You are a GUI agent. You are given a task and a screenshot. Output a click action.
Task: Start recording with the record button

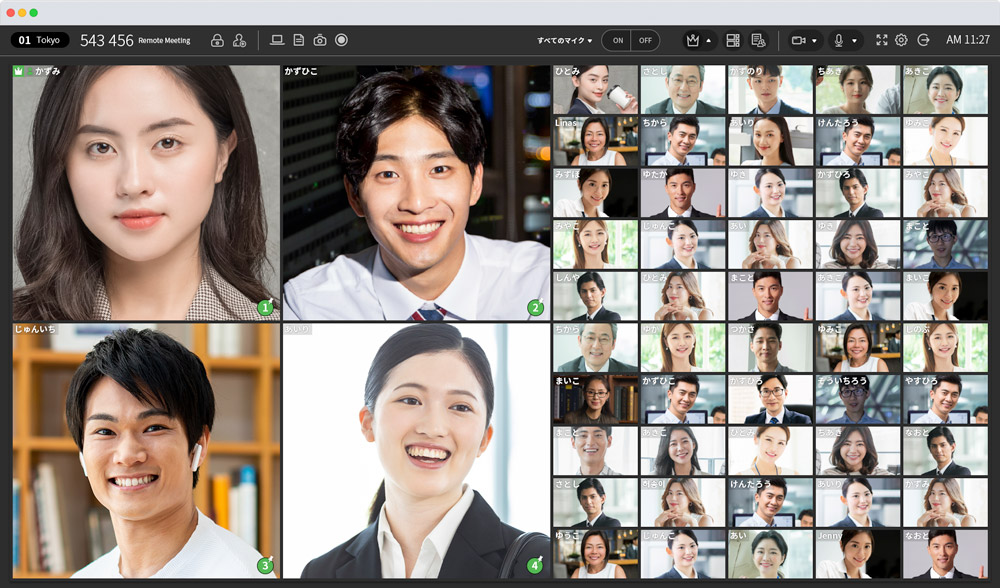click(x=342, y=40)
